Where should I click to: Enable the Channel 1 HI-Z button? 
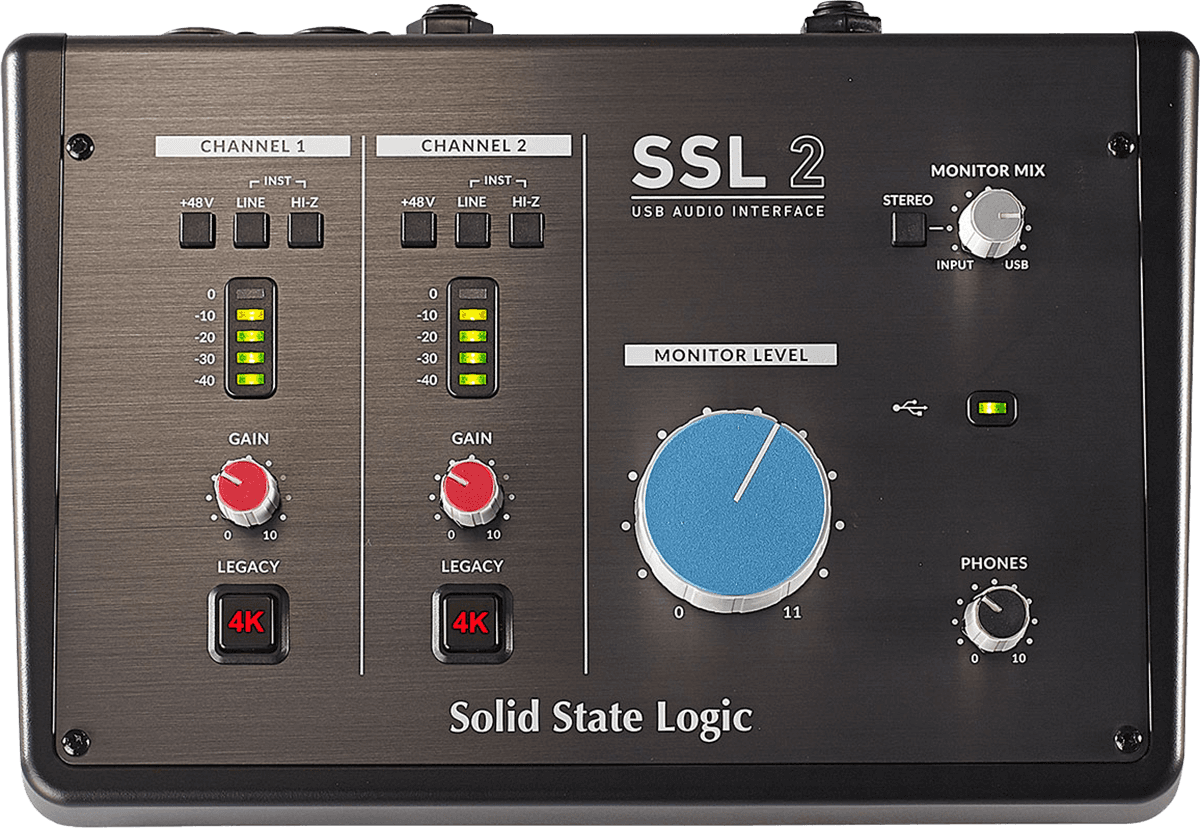[x=305, y=231]
